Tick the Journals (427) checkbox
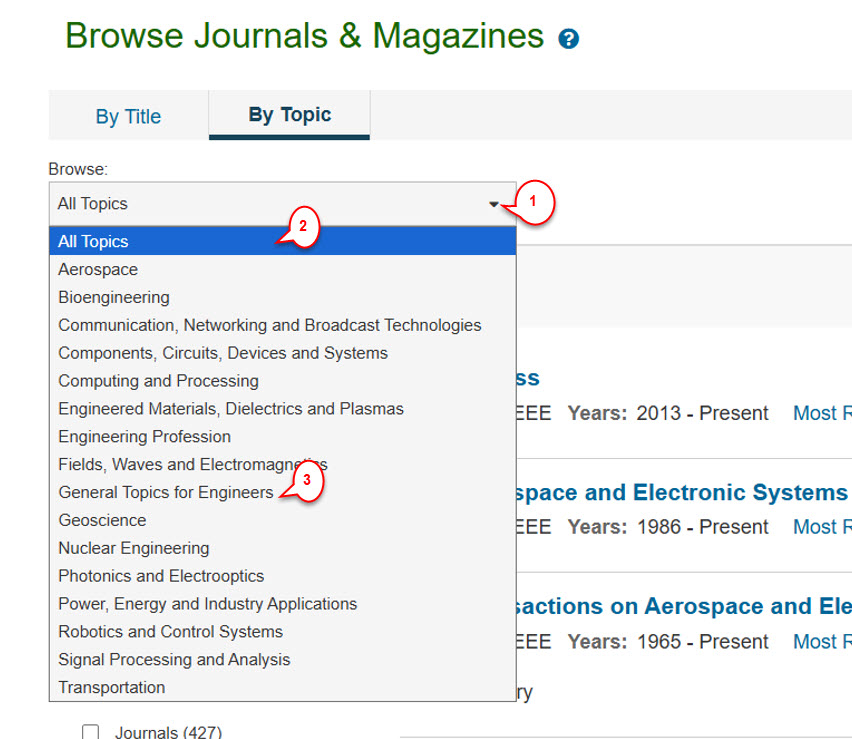Viewport: 852px width, 739px height. pos(91,732)
